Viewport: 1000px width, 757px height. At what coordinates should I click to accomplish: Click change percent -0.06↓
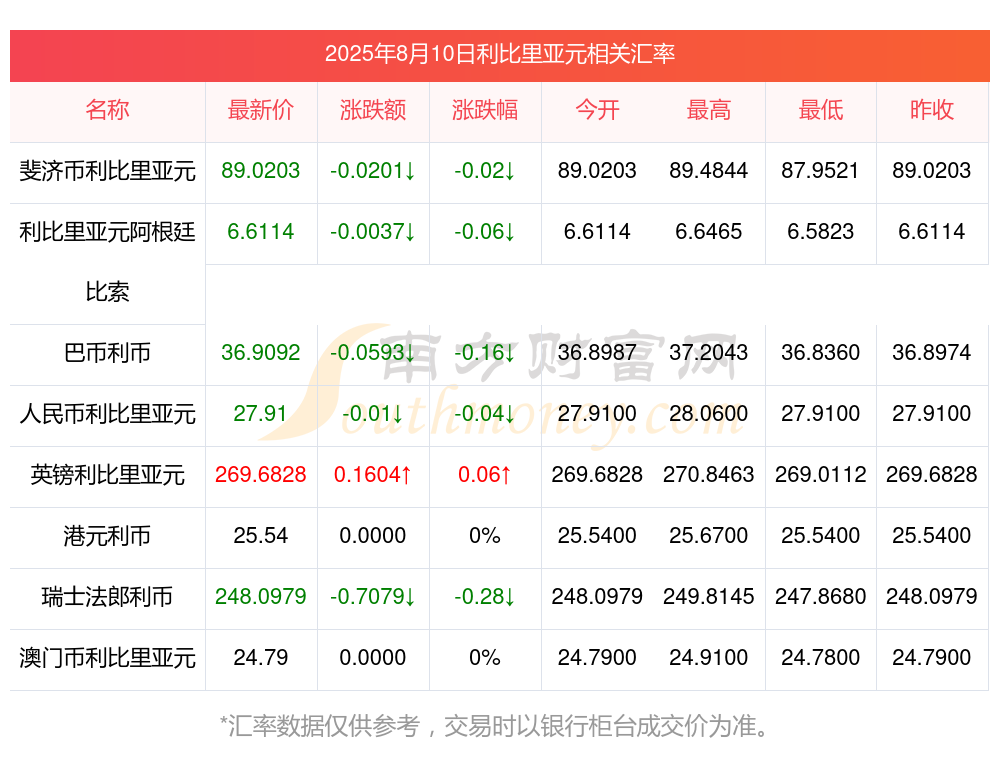[485, 231]
